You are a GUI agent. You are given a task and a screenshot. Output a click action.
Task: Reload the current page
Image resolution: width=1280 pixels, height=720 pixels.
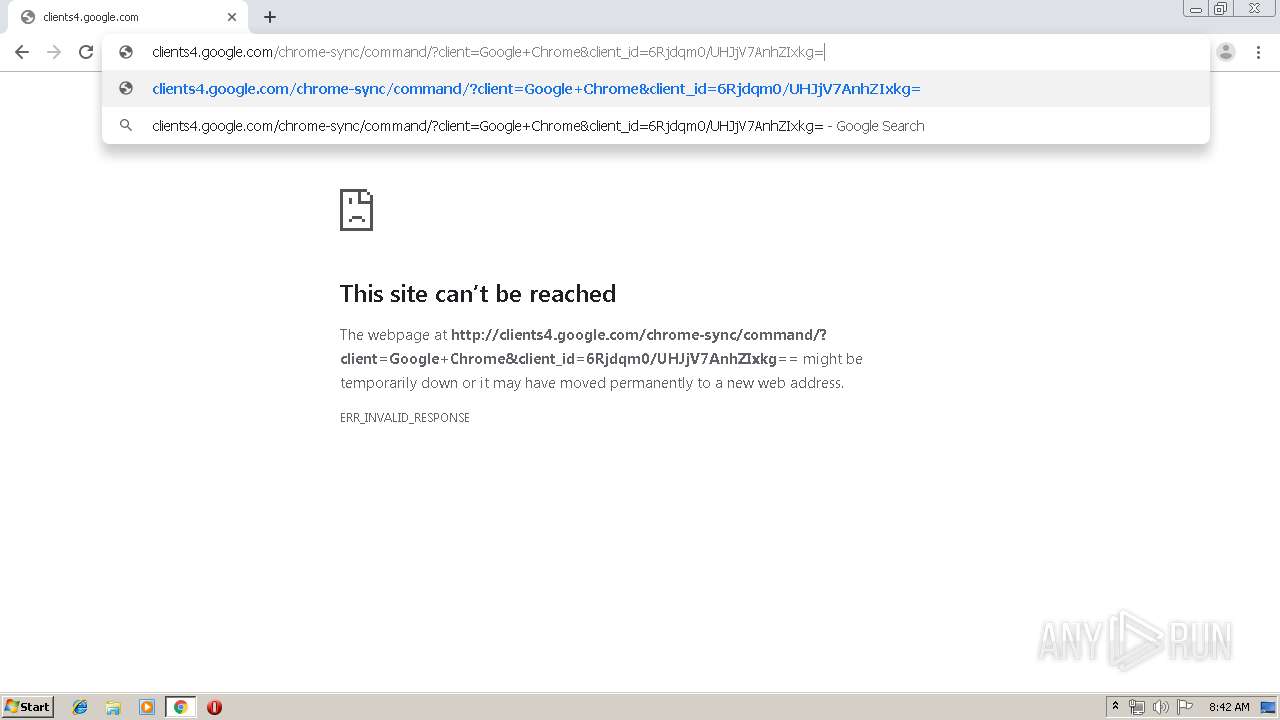[86, 52]
